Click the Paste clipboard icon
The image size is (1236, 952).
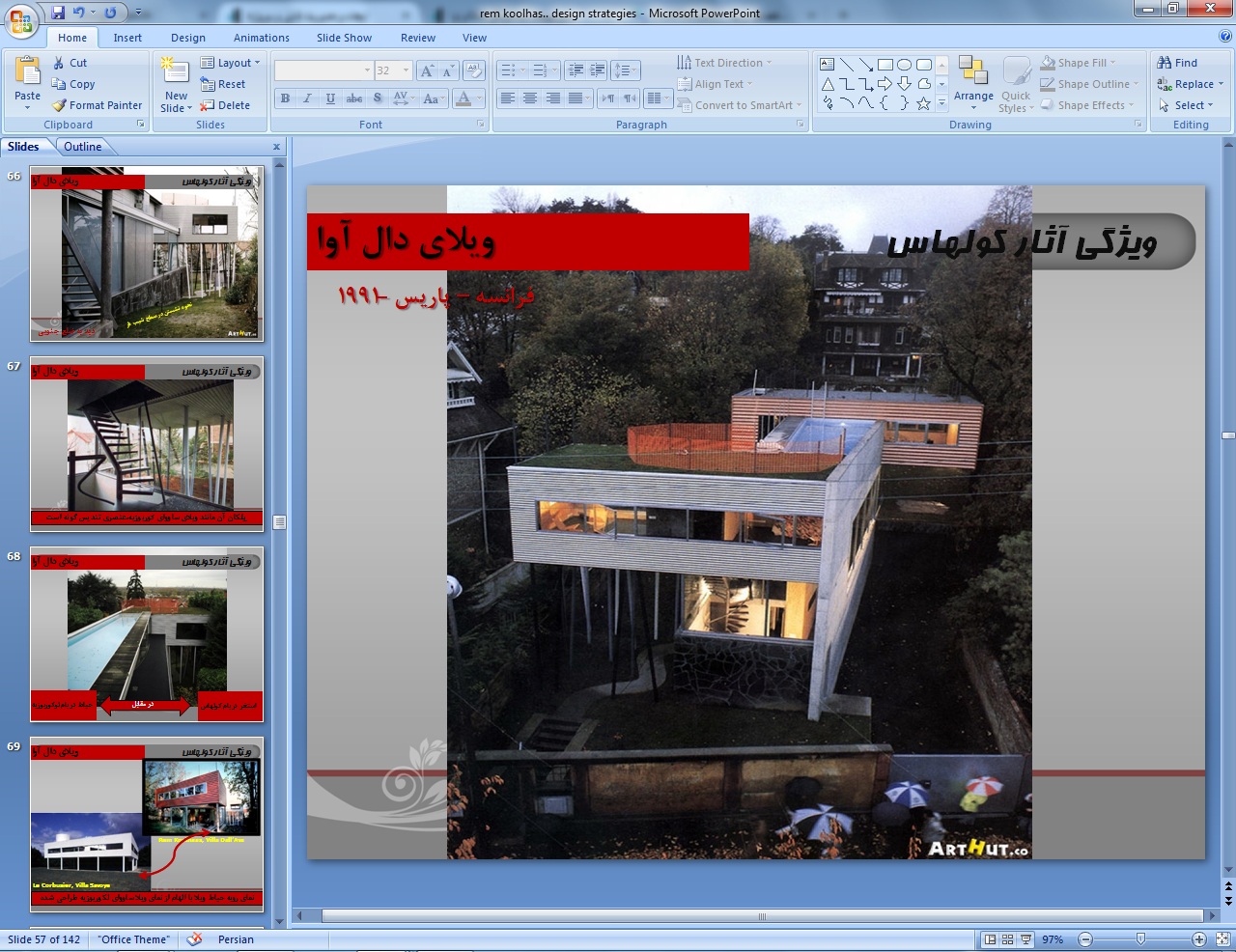coord(28,72)
